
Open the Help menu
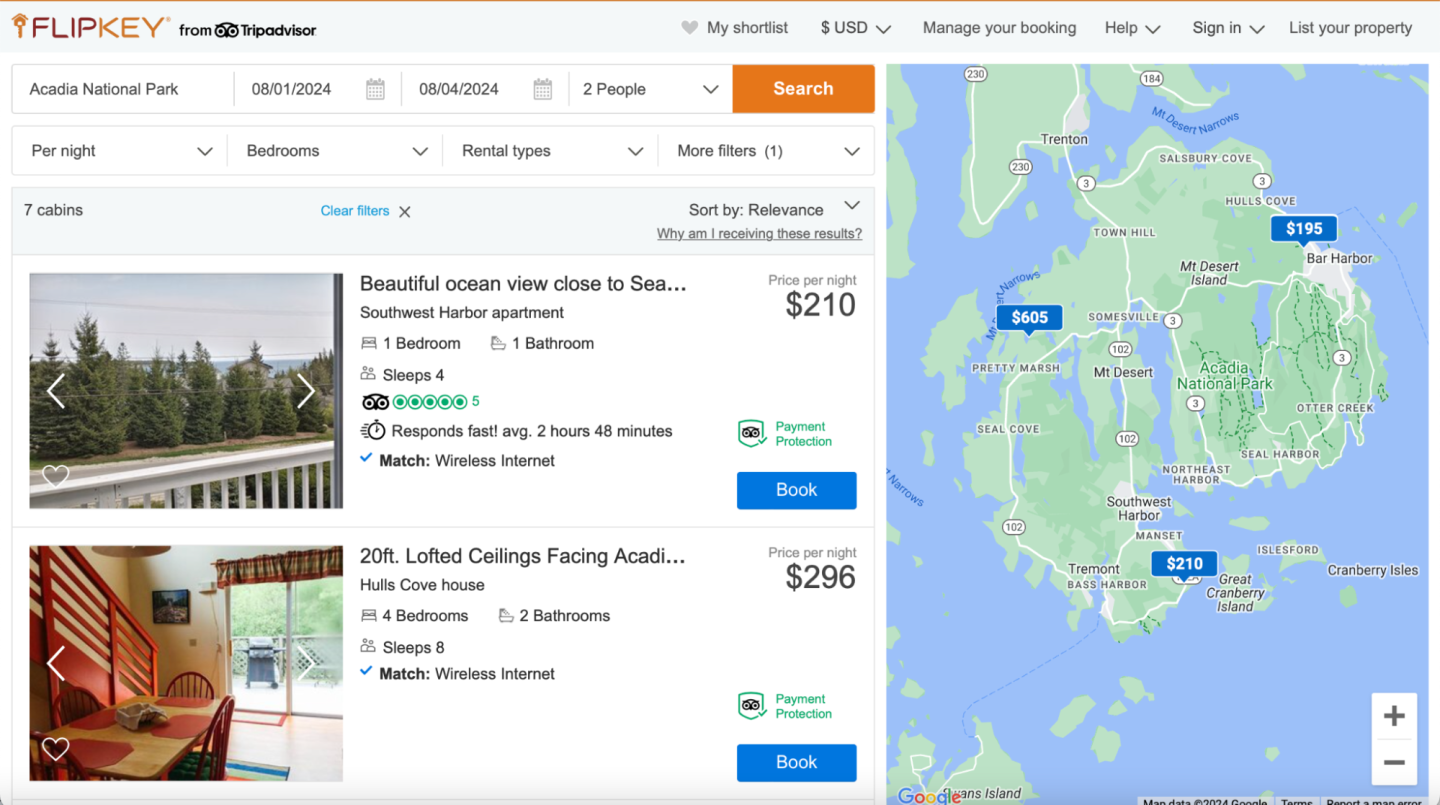(1132, 28)
